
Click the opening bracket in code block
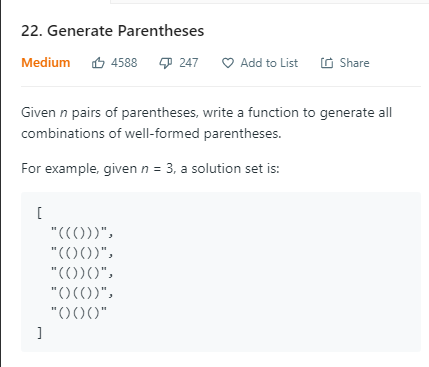point(39,213)
